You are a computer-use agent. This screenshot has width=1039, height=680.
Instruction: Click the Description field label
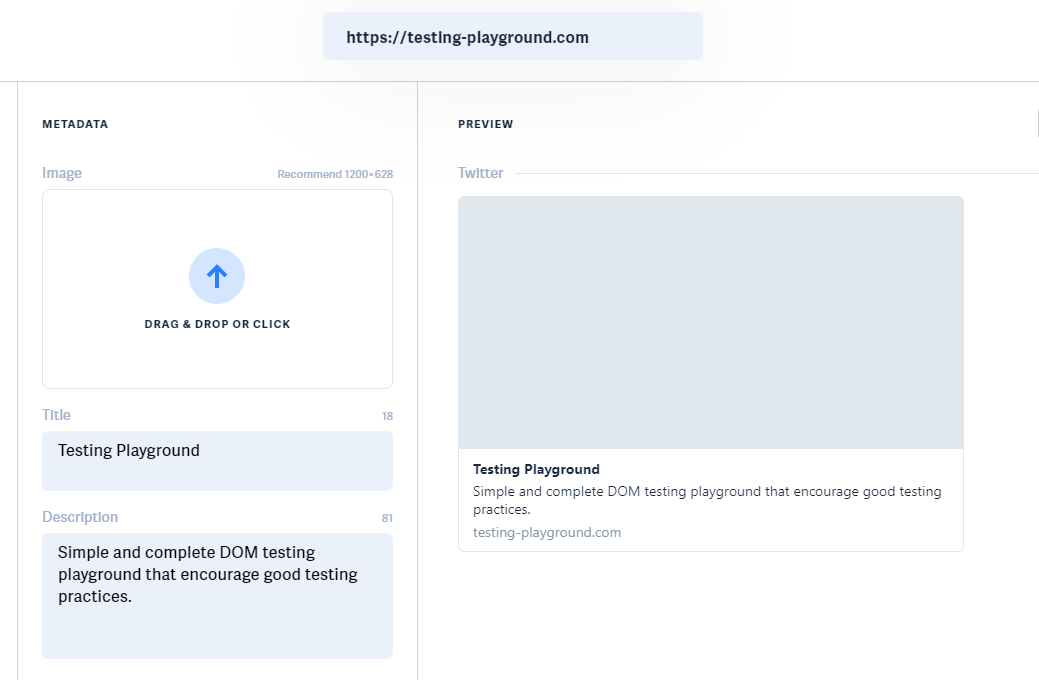pos(80,517)
